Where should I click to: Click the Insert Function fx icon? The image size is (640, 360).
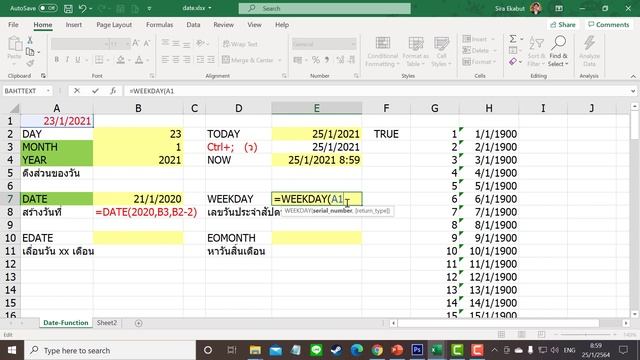113,91
